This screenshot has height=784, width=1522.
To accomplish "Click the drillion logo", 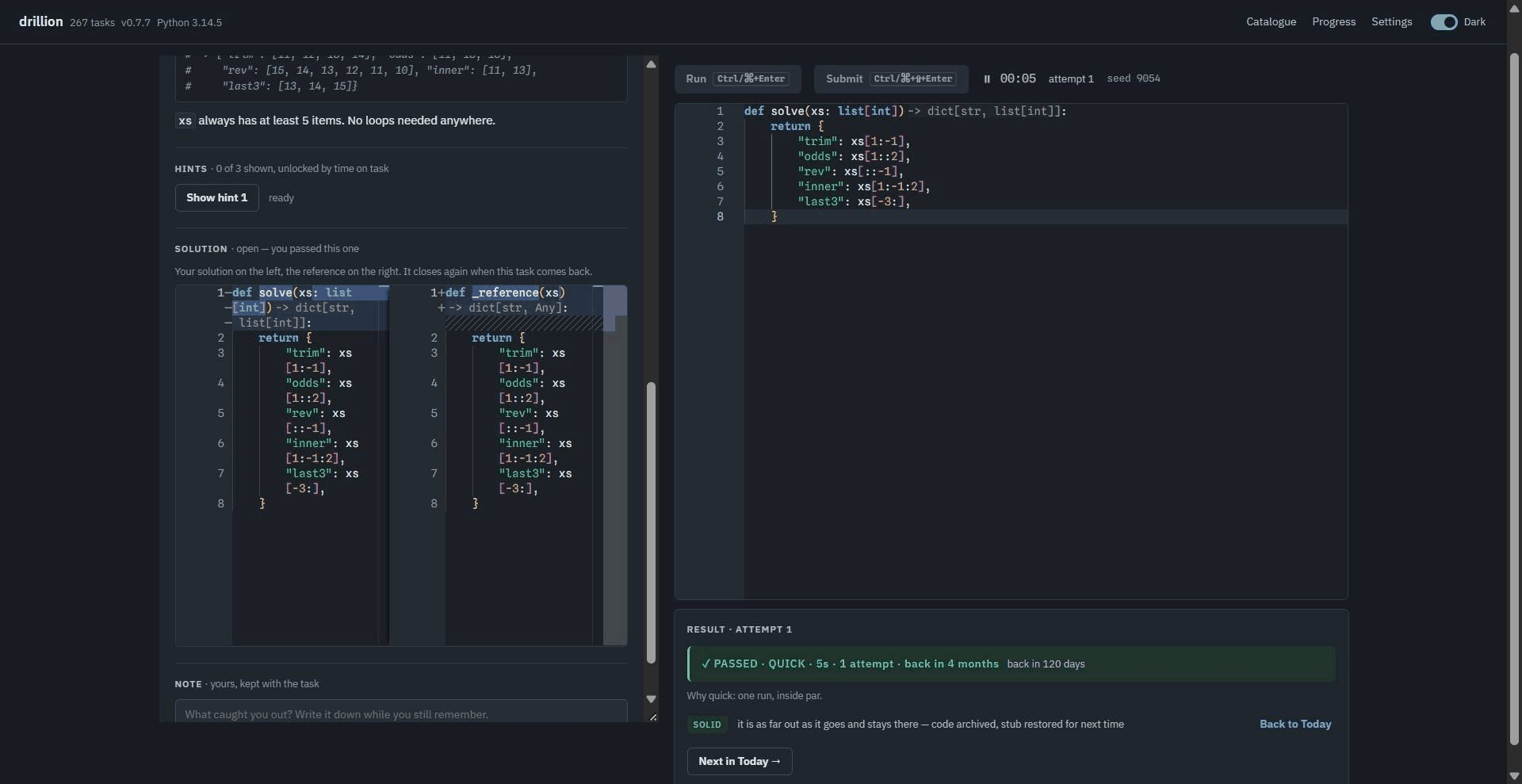I will [x=40, y=21].
